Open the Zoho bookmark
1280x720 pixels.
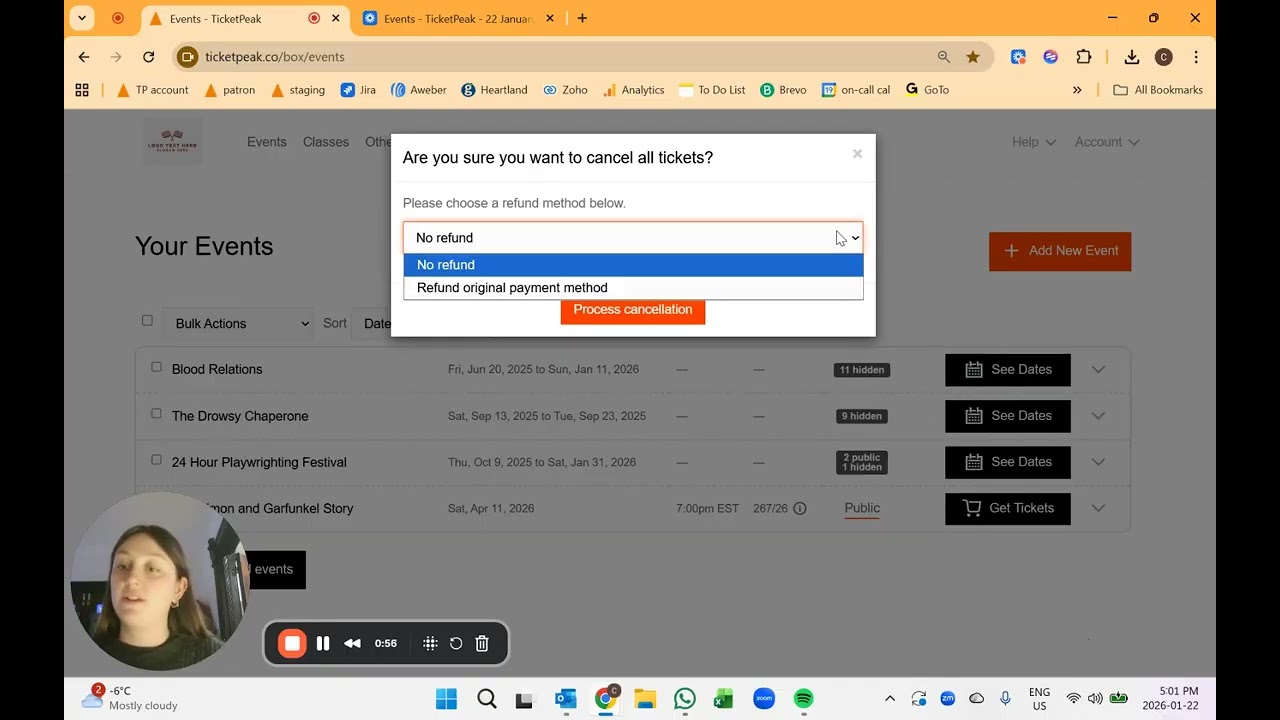pos(565,90)
